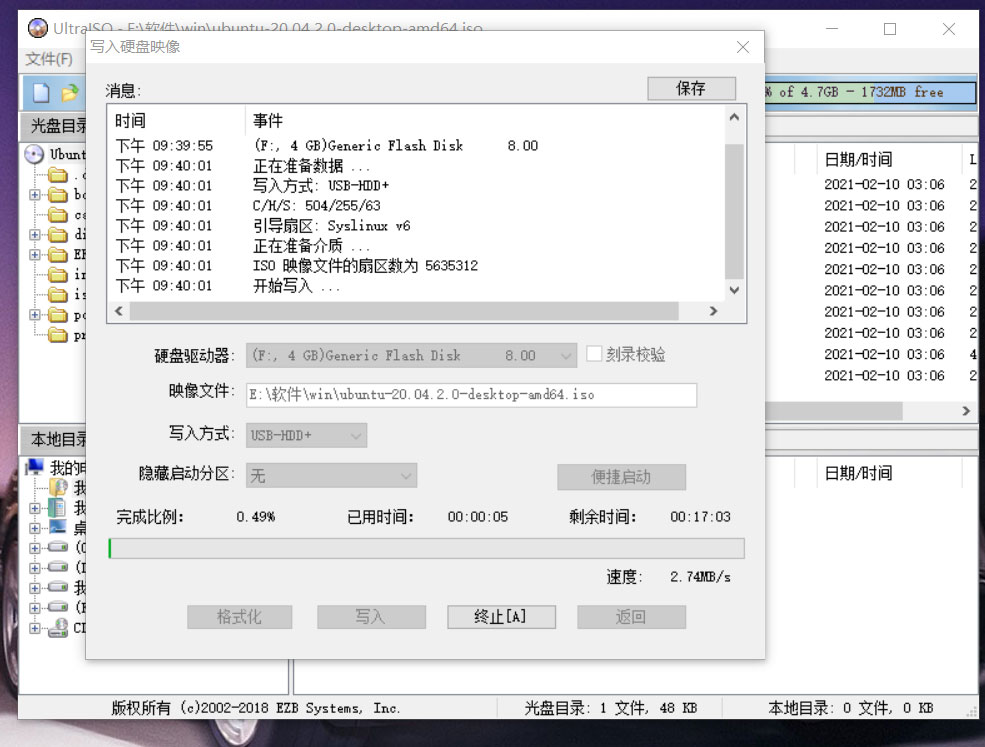
Task: Select the casper folder icon in disc tree
Action: point(58,215)
